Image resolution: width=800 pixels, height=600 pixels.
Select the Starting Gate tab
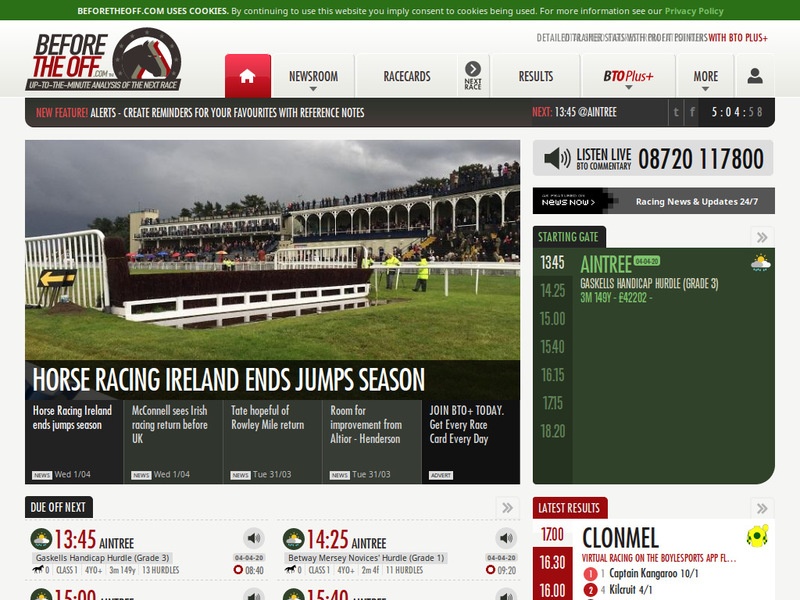pos(568,237)
